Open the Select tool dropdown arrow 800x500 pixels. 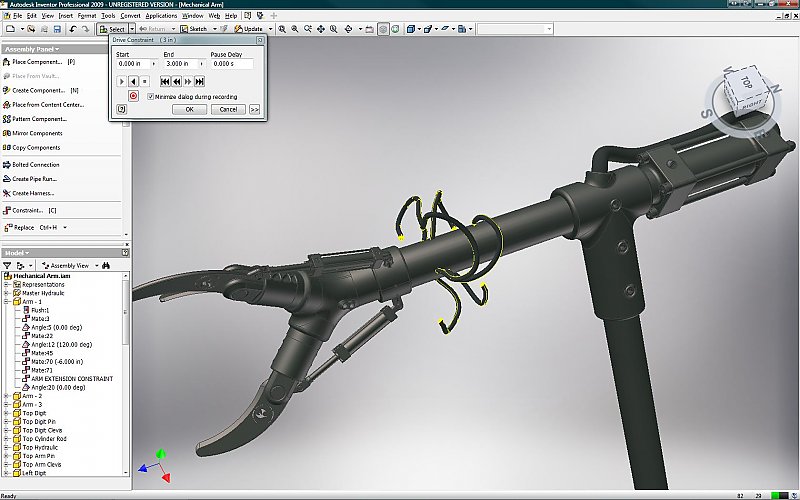click(x=132, y=29)
